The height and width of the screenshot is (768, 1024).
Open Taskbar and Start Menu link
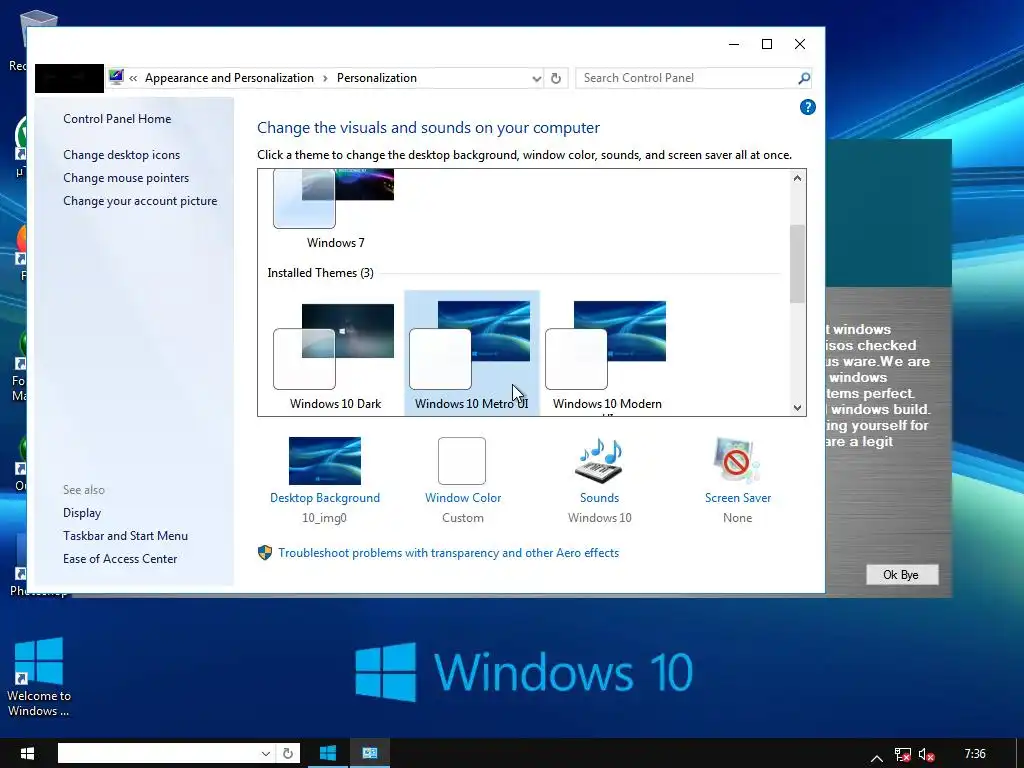[125, 536]
